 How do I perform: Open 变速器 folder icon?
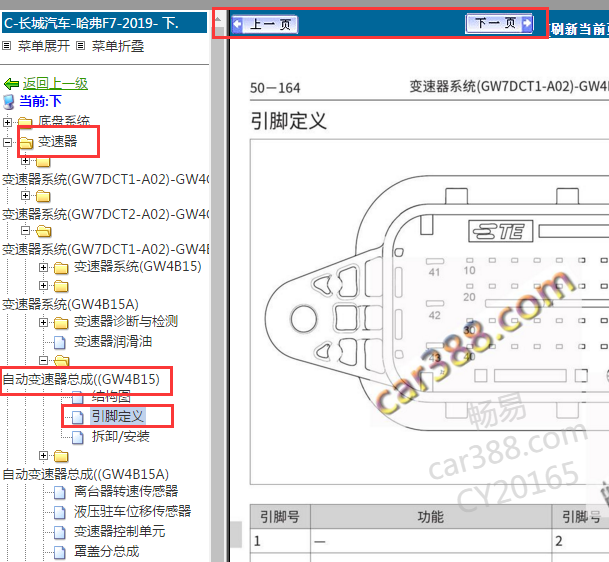point(26,143)
